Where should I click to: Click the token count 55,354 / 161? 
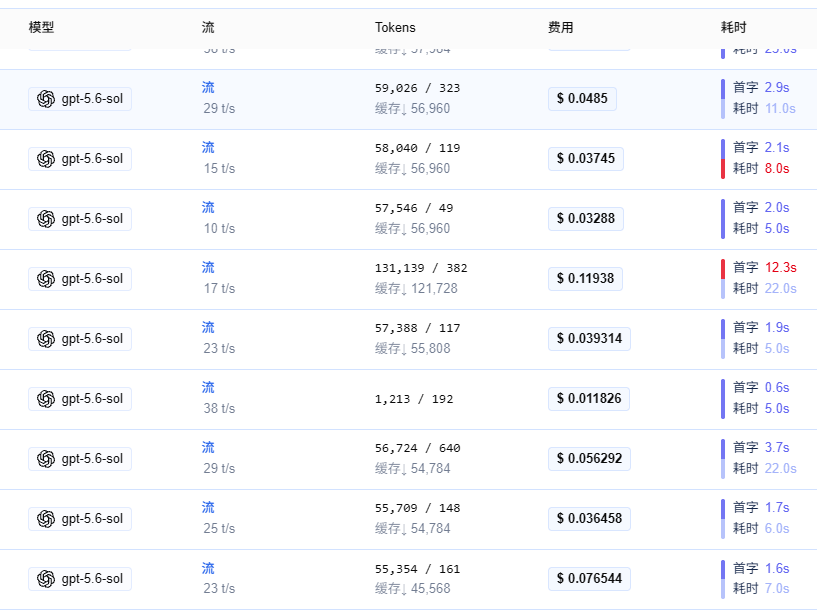[x=417, y=569]
